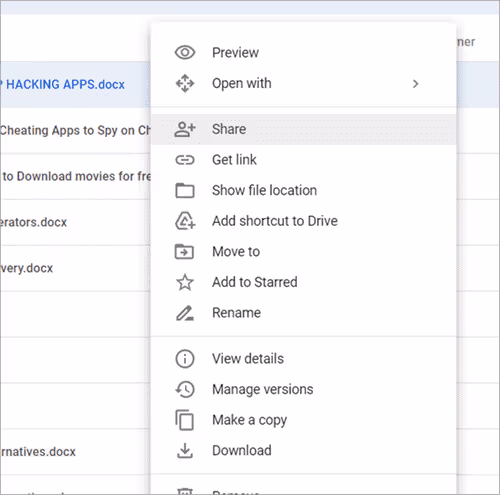Click the add-person Share icon
The width and height of the screenshot is (500, 495).
(185, 129)
